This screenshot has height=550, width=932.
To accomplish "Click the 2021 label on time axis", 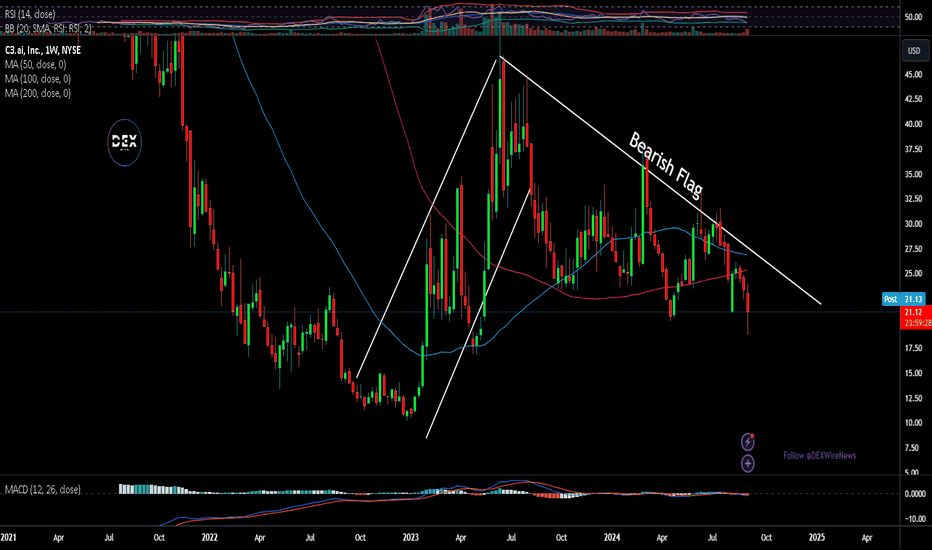I will pos(8,537).
